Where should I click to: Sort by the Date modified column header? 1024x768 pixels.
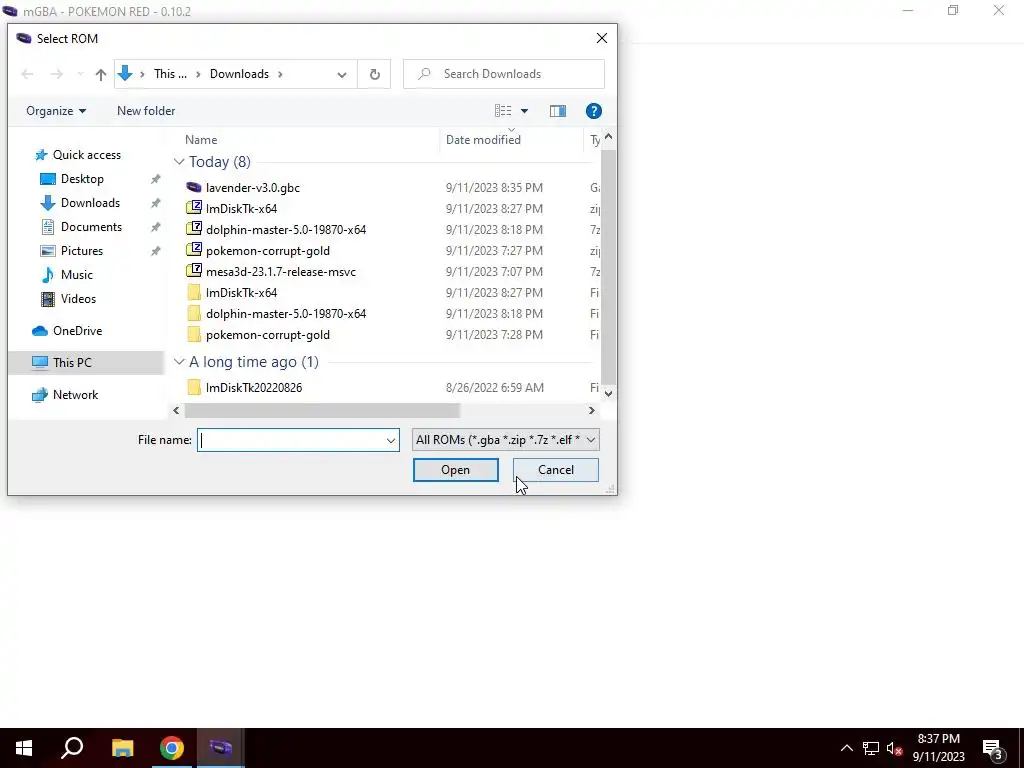pyautogui.click(x=483, y=140)
